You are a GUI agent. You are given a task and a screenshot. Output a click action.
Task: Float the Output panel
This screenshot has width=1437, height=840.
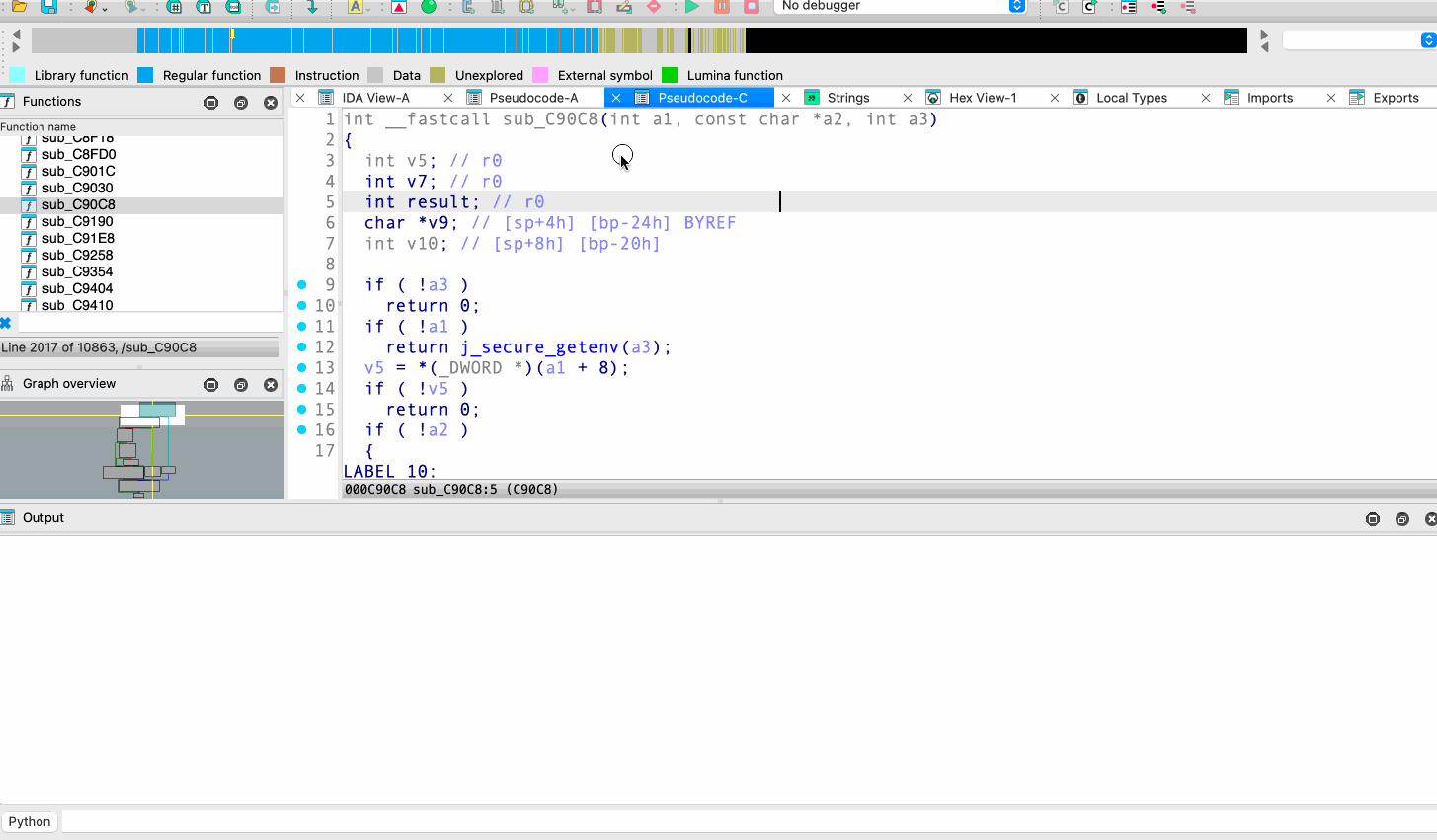pyautogui.click(x=1401, y=518)
